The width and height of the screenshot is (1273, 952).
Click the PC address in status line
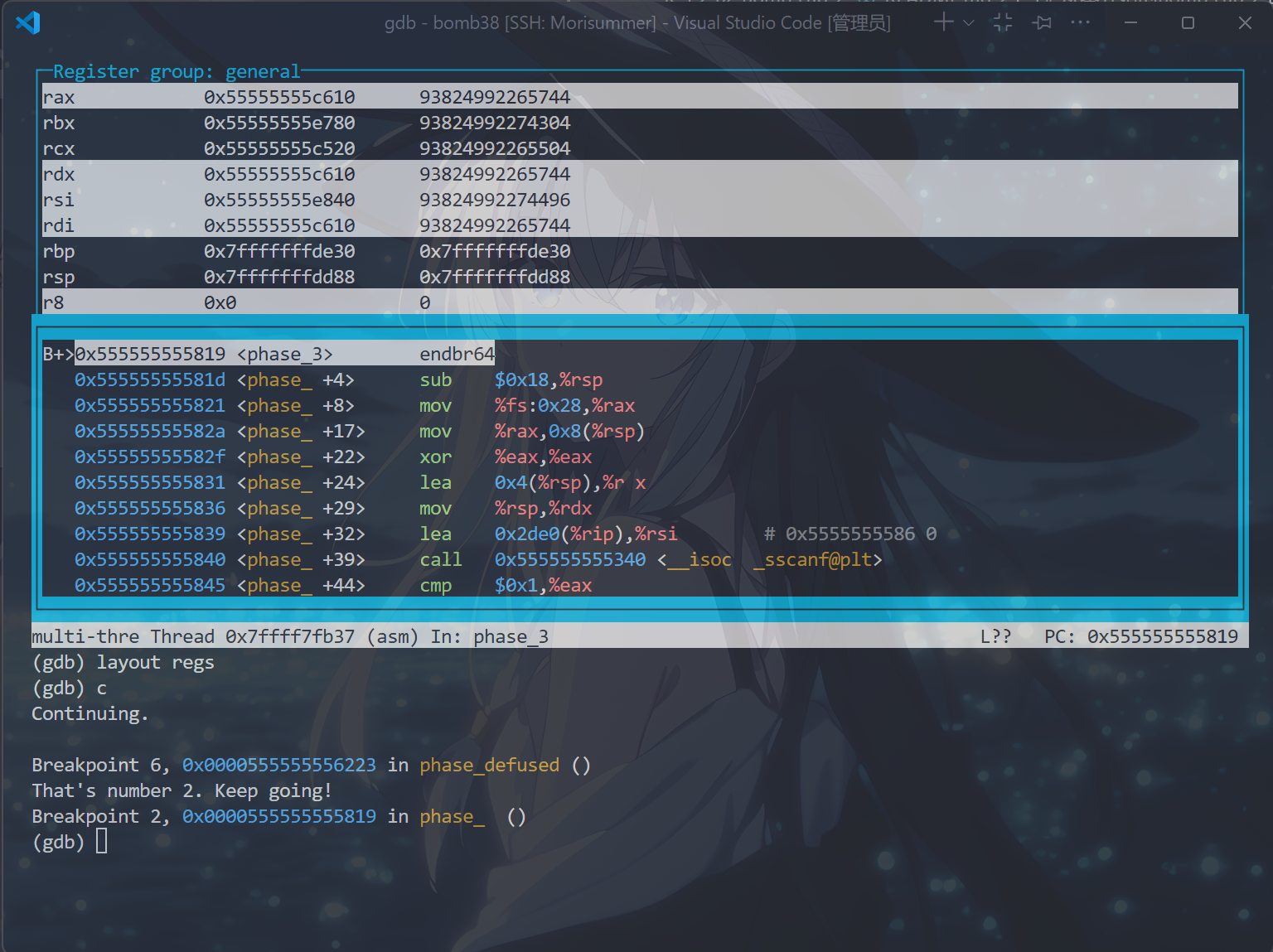pyautogui.click(x=1162, y=636)
